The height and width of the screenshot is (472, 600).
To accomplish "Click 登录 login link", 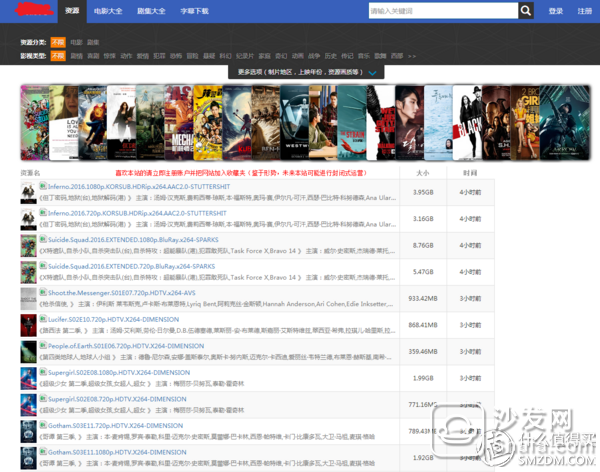I will click(556, 11).
